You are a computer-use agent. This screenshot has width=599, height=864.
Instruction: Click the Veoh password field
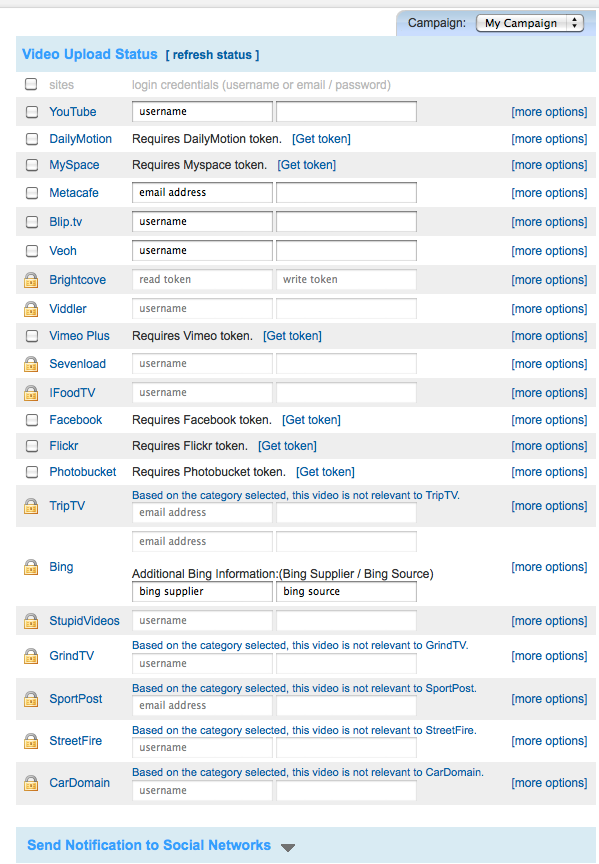[x=346, y=251]
